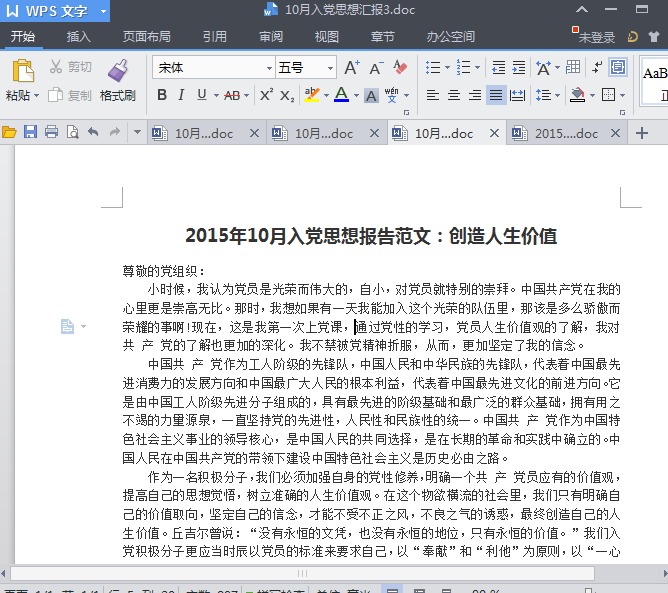The height and width of the screenshot is (593, 668).
Task: Open the table insert grid icon
Action: pos(573,67)
